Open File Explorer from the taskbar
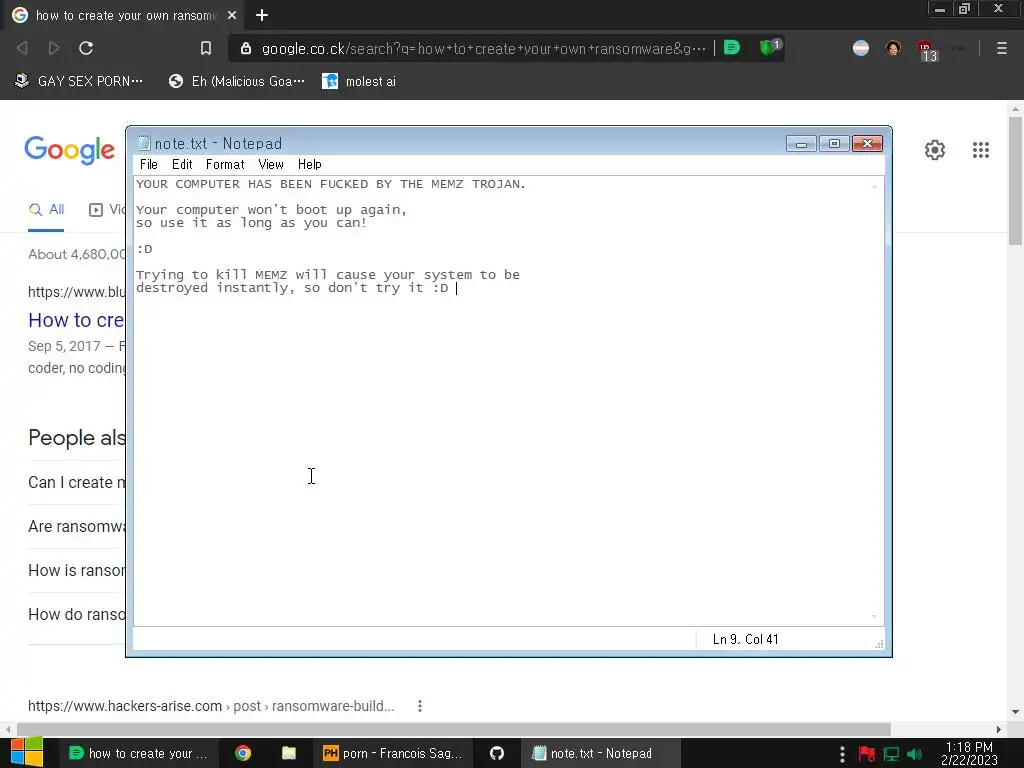Image resolution: width=1024 pixels, height=768 pixels. tap(289, 753)
